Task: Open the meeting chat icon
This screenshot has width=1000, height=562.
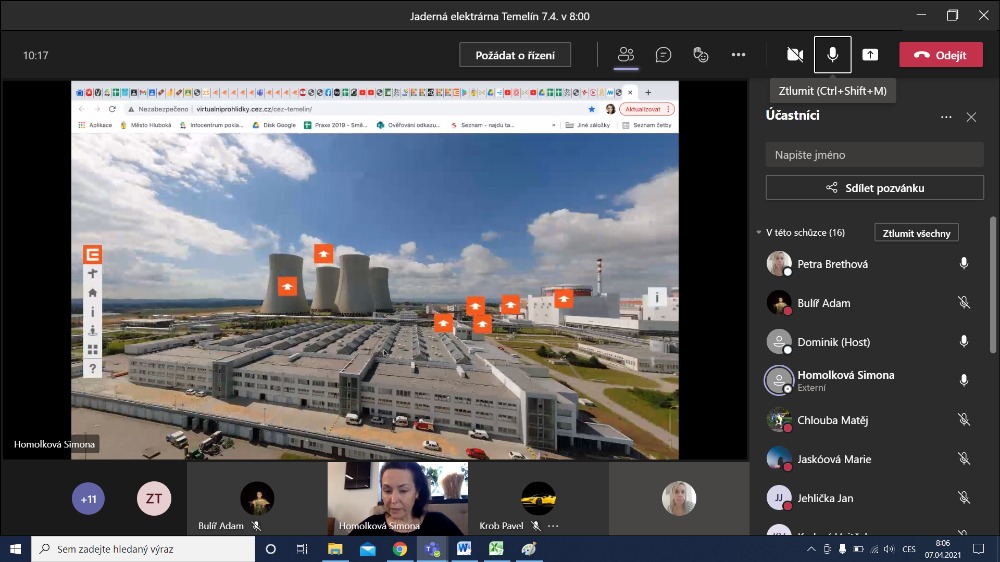Action: (663, 55)
